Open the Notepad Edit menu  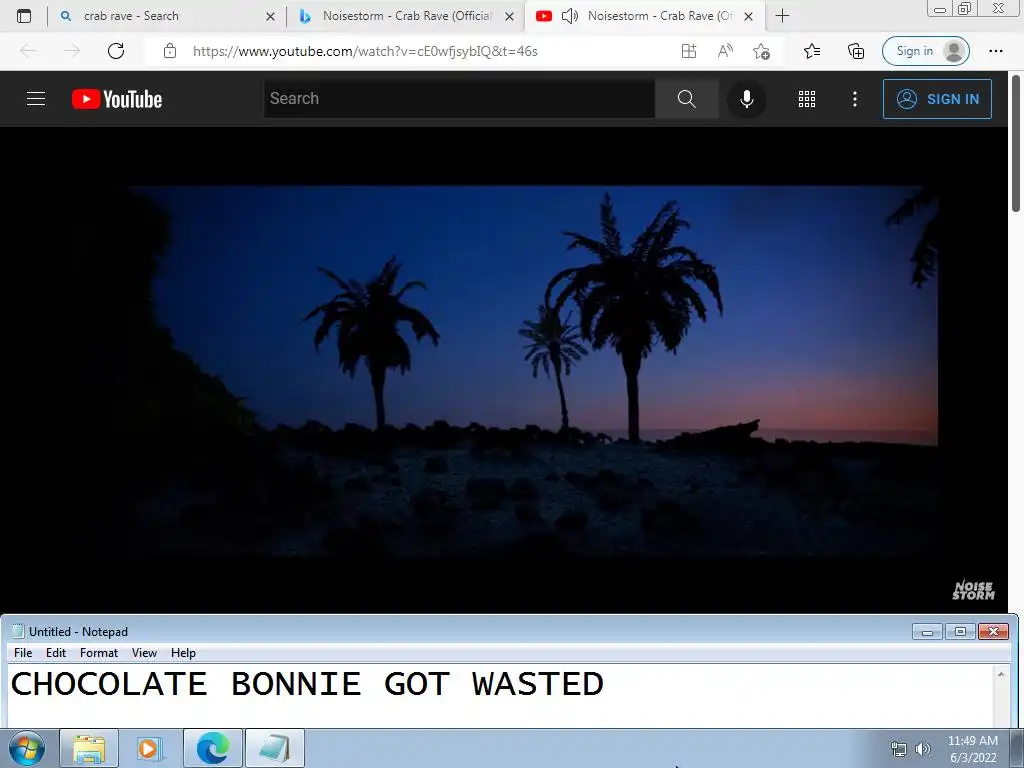(56, 652)
